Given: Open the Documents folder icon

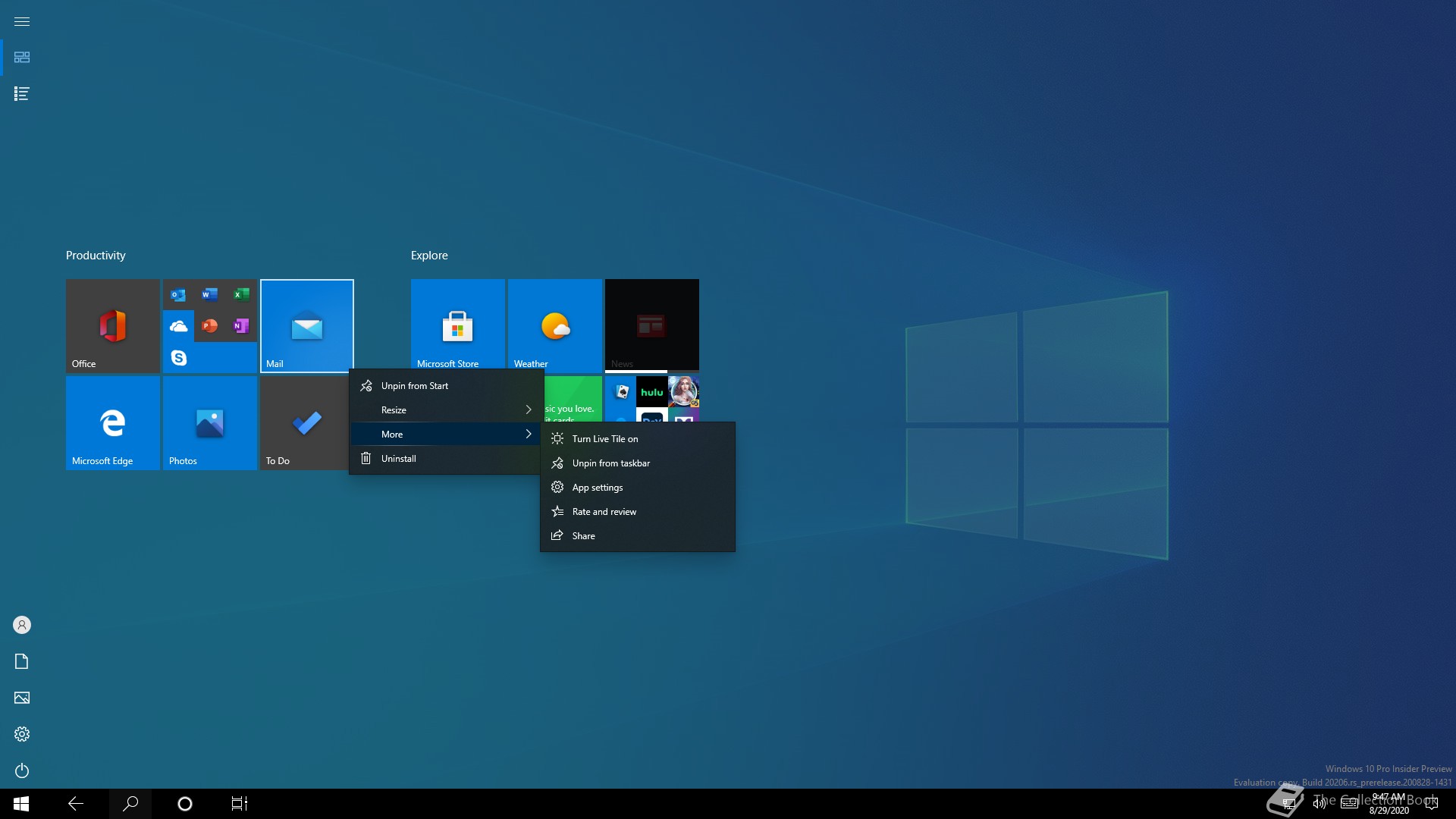Looking at the screenshot, I should coord(22,661).
